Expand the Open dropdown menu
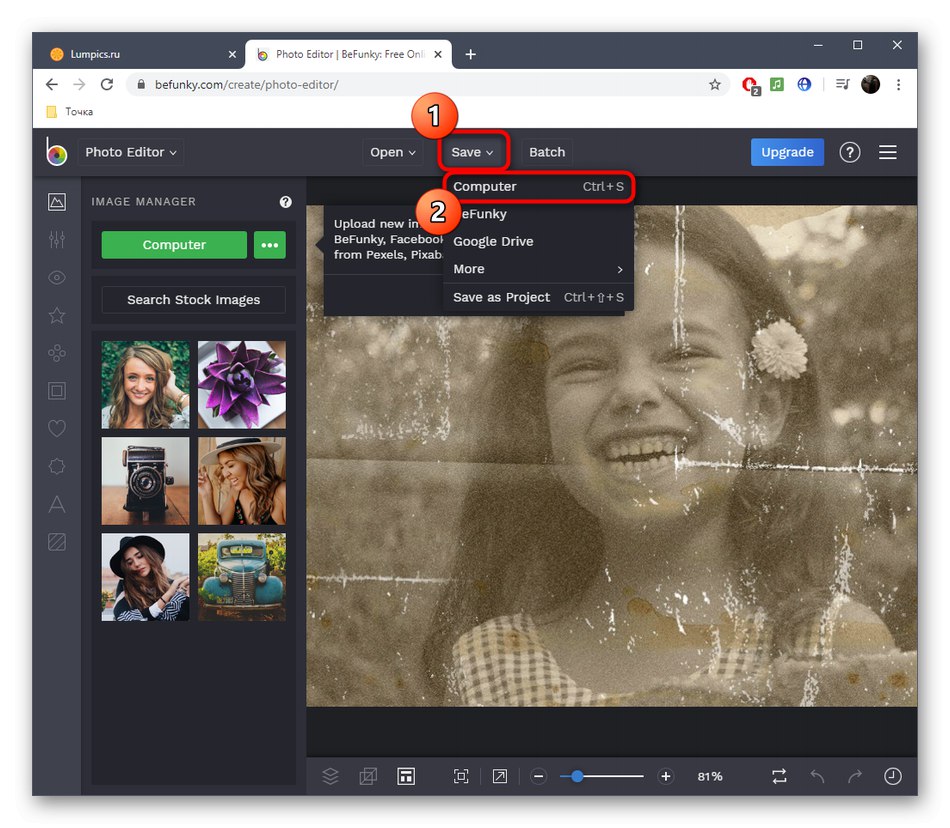Viewport: 950px width, 828px height. [x=393, y=152]
